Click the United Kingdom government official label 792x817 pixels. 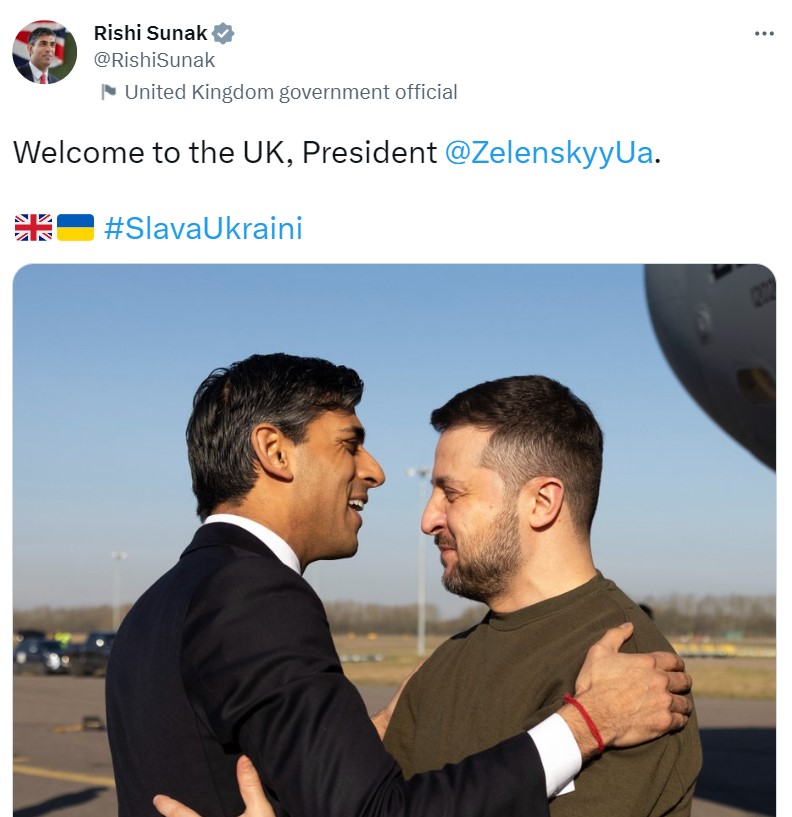(290, 92)
